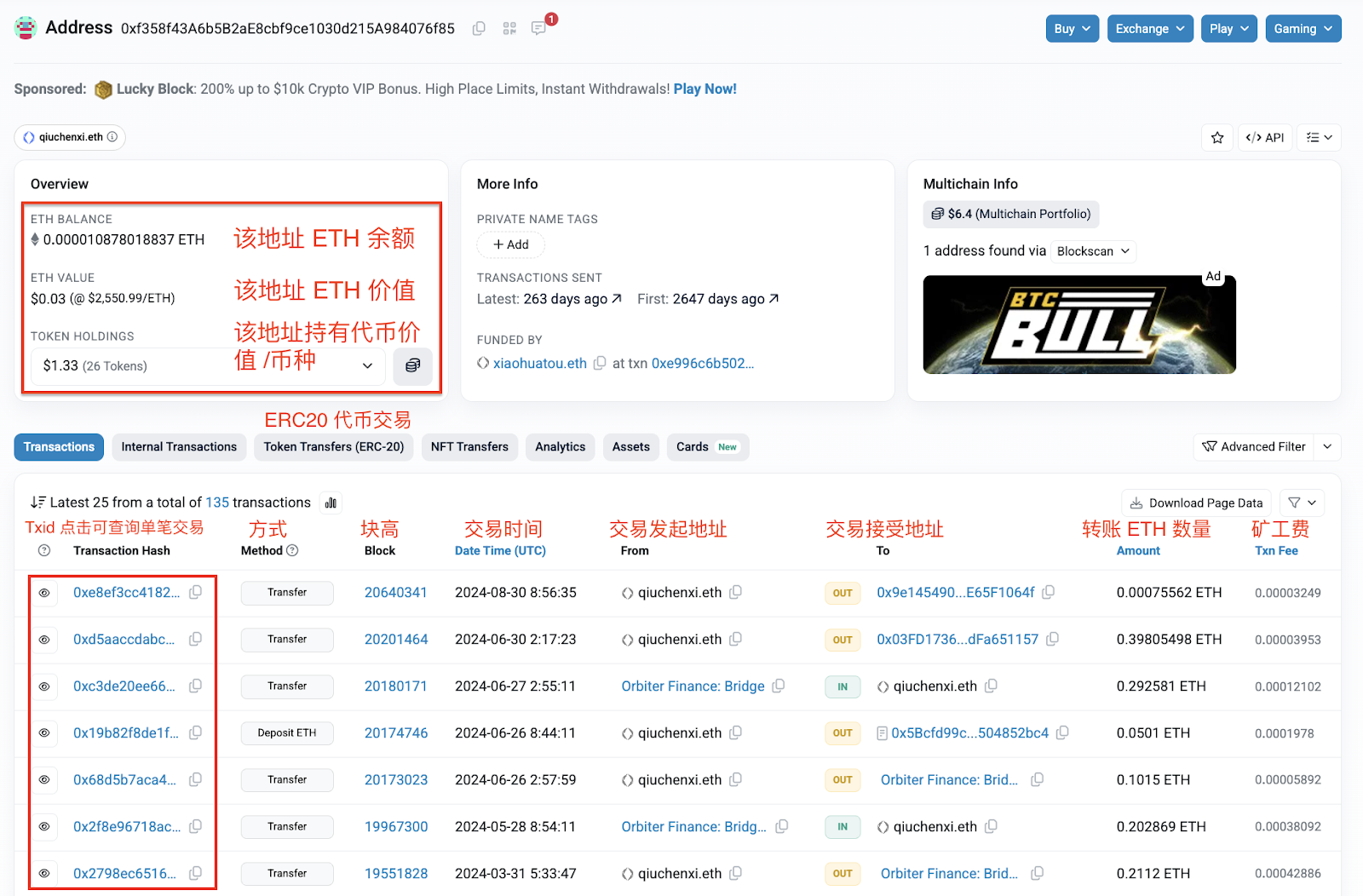Open the $6.4 Multichain Portfolio badge
The image size is (1363, 896).
(x=1011, y=214)
